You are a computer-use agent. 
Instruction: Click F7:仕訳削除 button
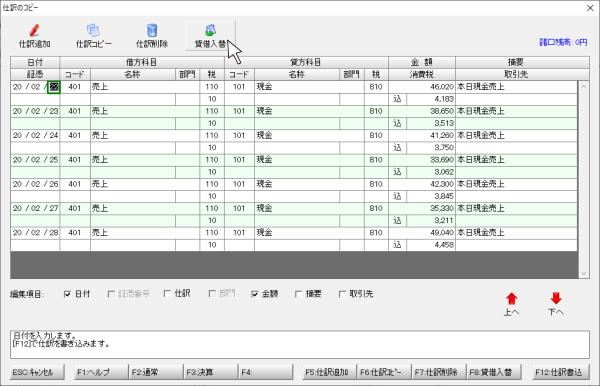click(439, 372)
